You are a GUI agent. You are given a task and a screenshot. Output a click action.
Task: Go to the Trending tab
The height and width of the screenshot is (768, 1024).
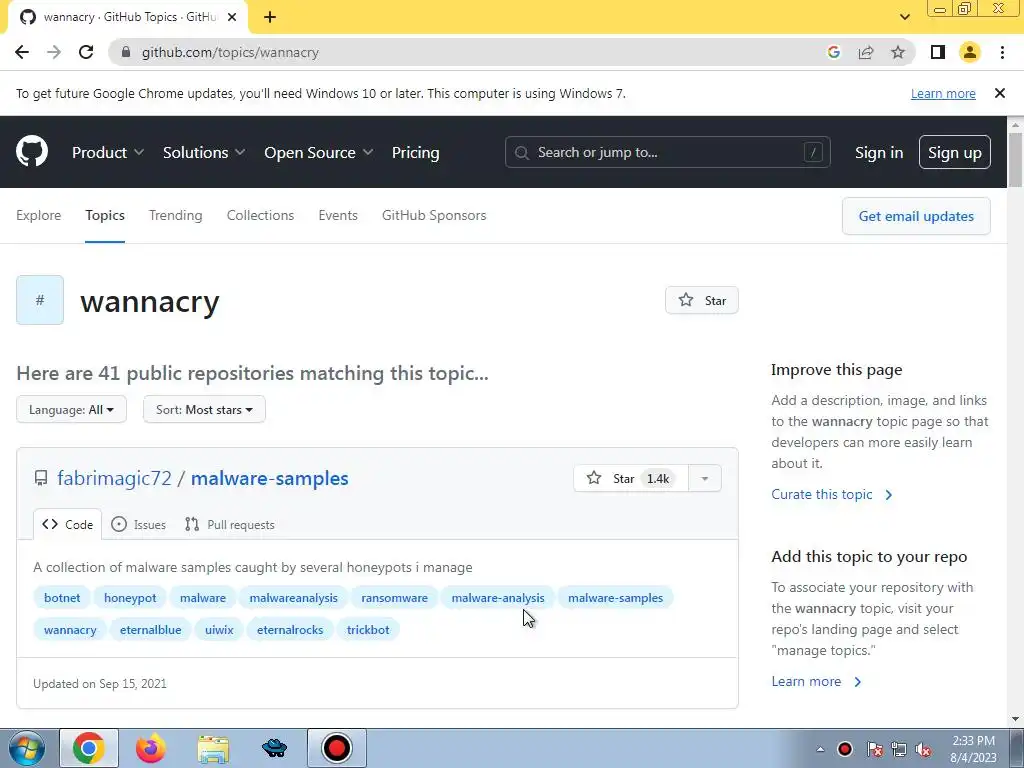point(176,216)
